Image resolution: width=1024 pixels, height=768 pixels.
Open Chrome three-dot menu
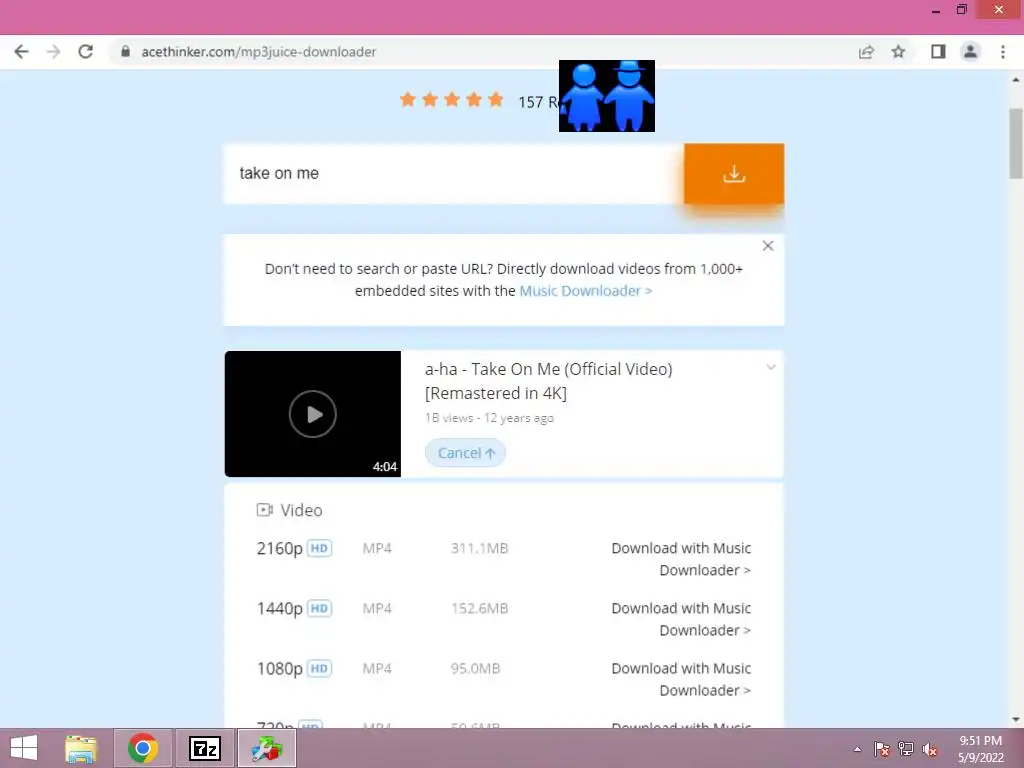tap(1003, 52)
